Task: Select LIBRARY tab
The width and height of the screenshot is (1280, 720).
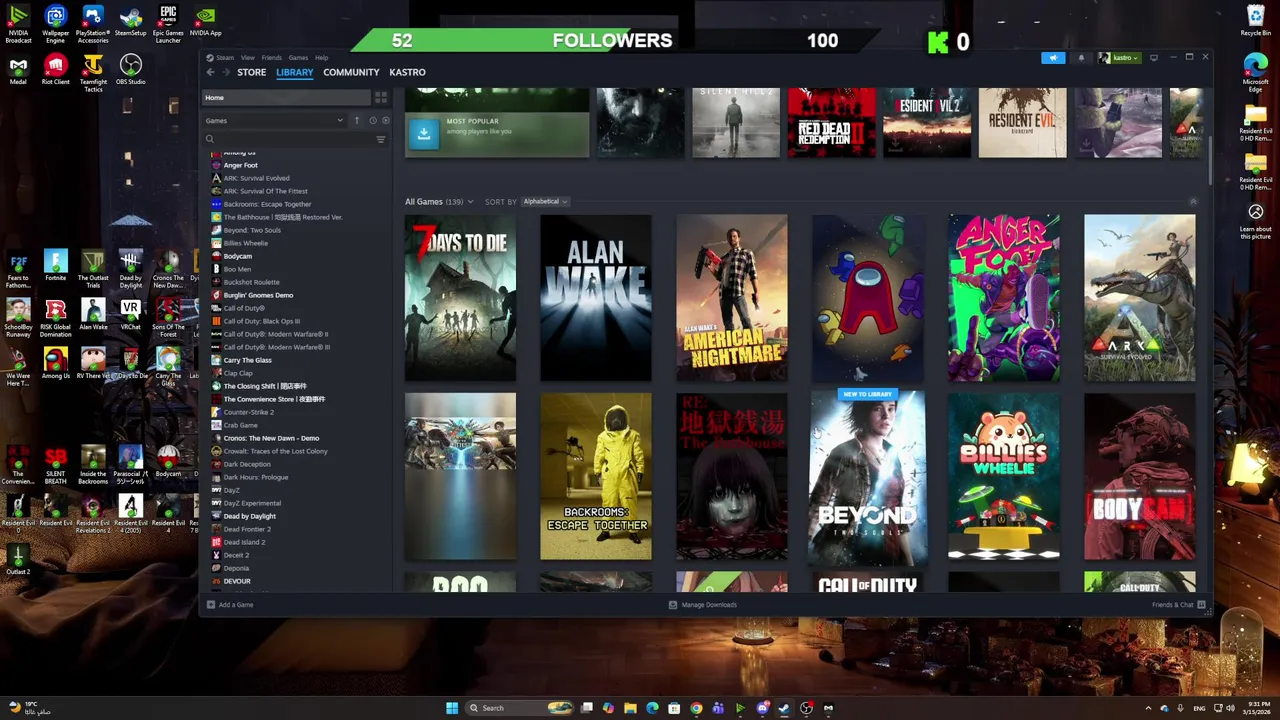Action: tap(294, 72)
